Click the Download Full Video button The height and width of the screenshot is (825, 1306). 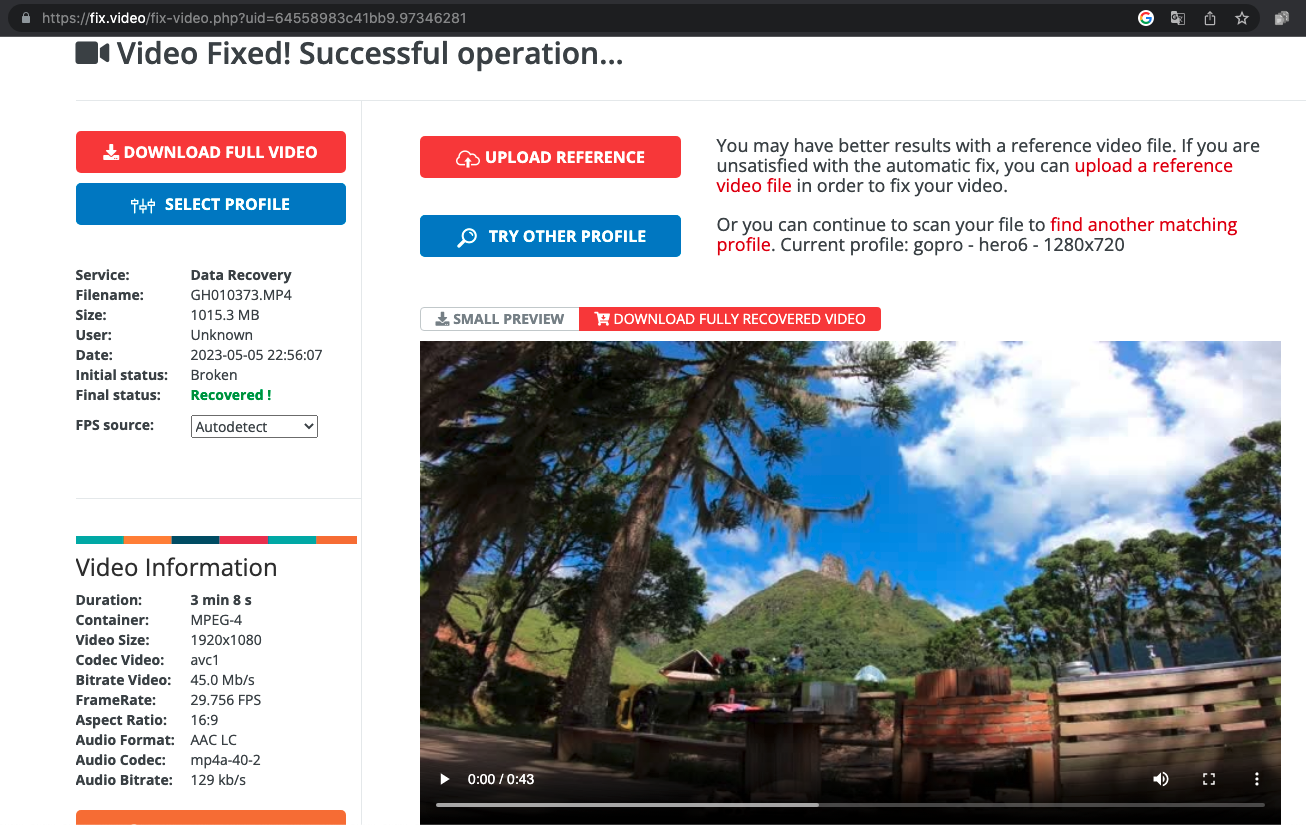click(x=211, y=152)
